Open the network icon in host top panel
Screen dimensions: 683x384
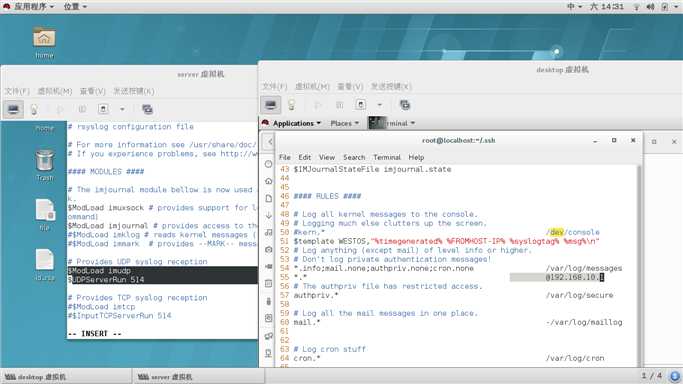click(x=636, y=7)
